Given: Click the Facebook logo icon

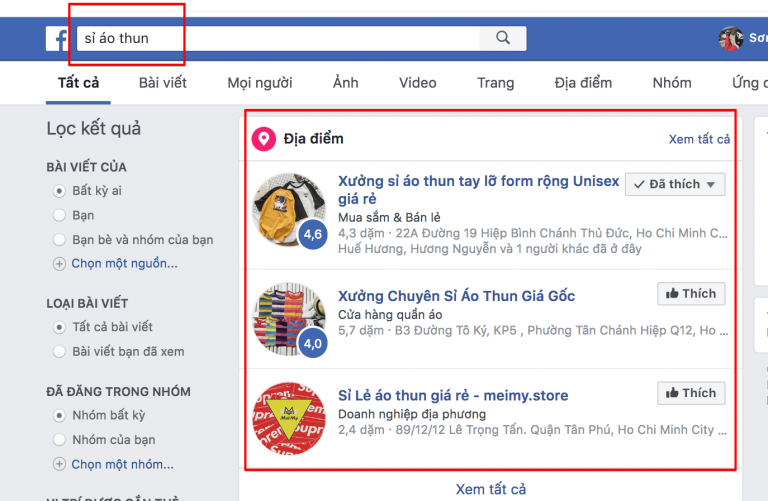Looking at the screenshot, I should [x=59, y=39].
